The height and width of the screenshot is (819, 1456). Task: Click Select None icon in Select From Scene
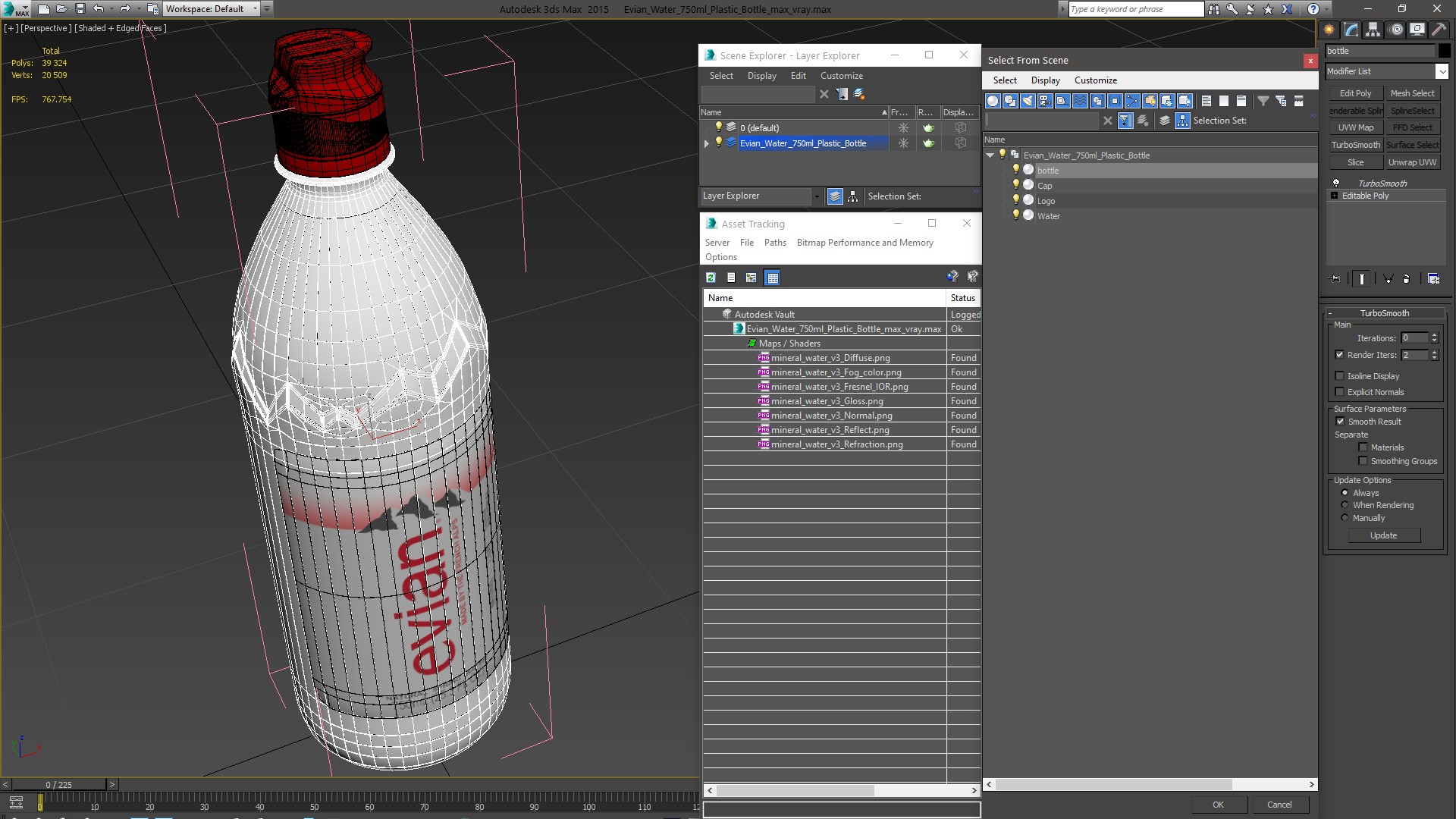(x=1224, y=101)
